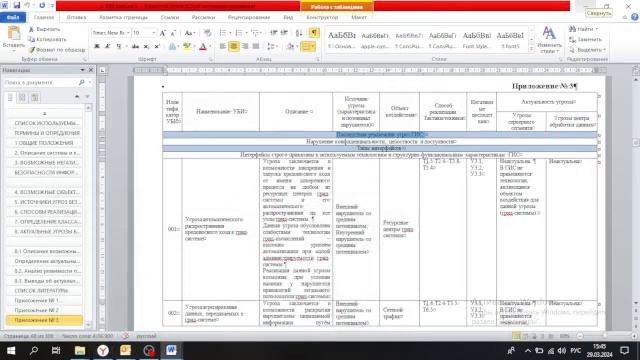Open font color picker

[203, 47]
